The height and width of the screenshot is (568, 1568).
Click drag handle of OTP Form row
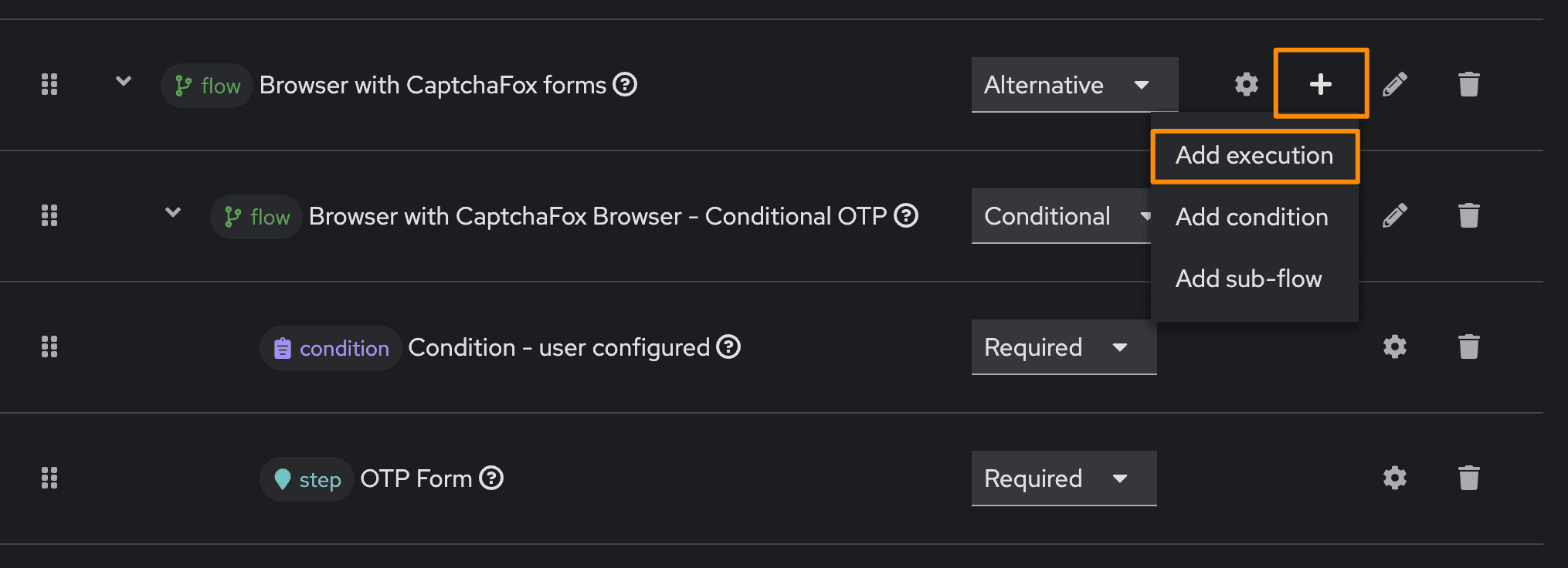pos(49,478)
